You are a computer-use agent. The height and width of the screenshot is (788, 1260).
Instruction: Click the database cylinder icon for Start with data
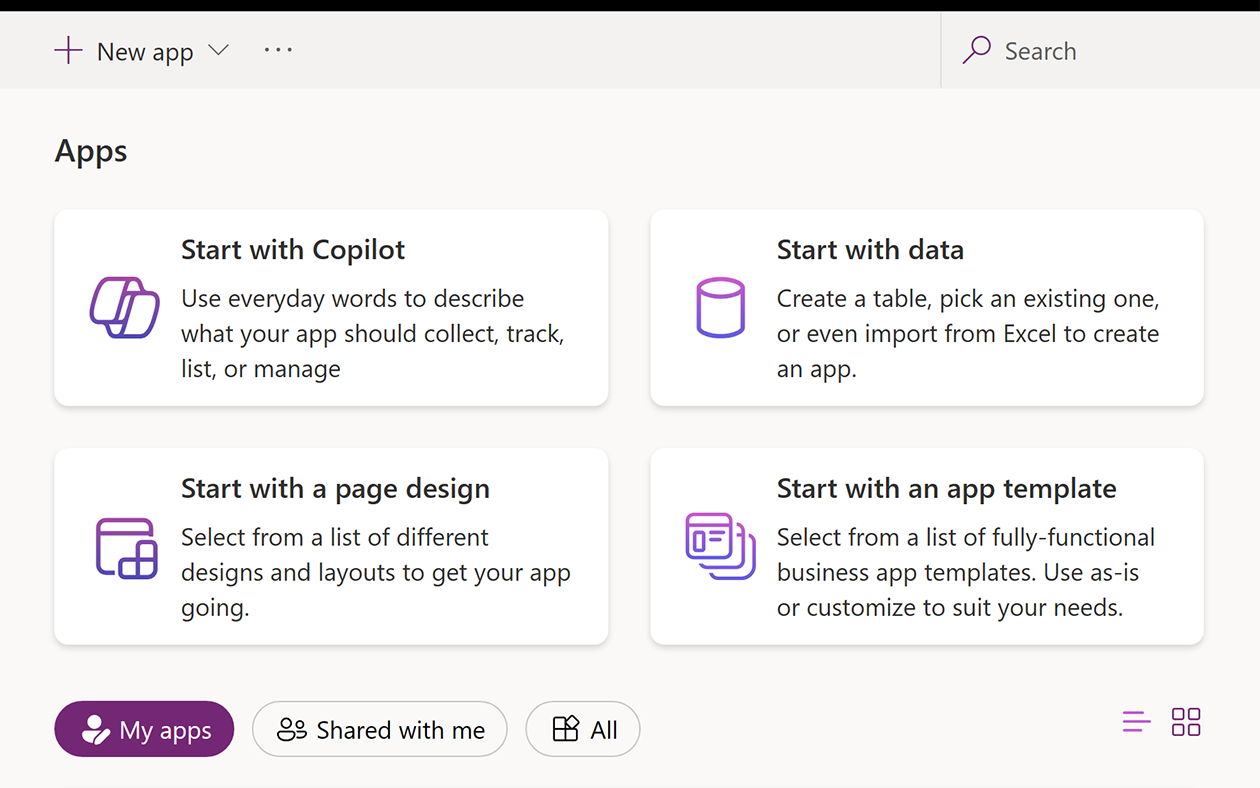pyautogui.click(x=720, y=308)
